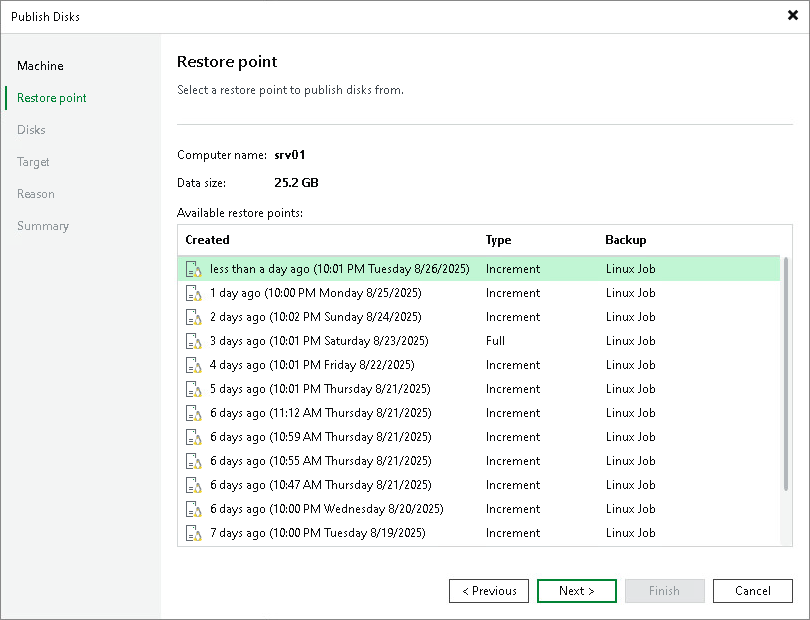Click the computer name value 'srv01'
The image size is (810, 620).
tap(290, 155)
